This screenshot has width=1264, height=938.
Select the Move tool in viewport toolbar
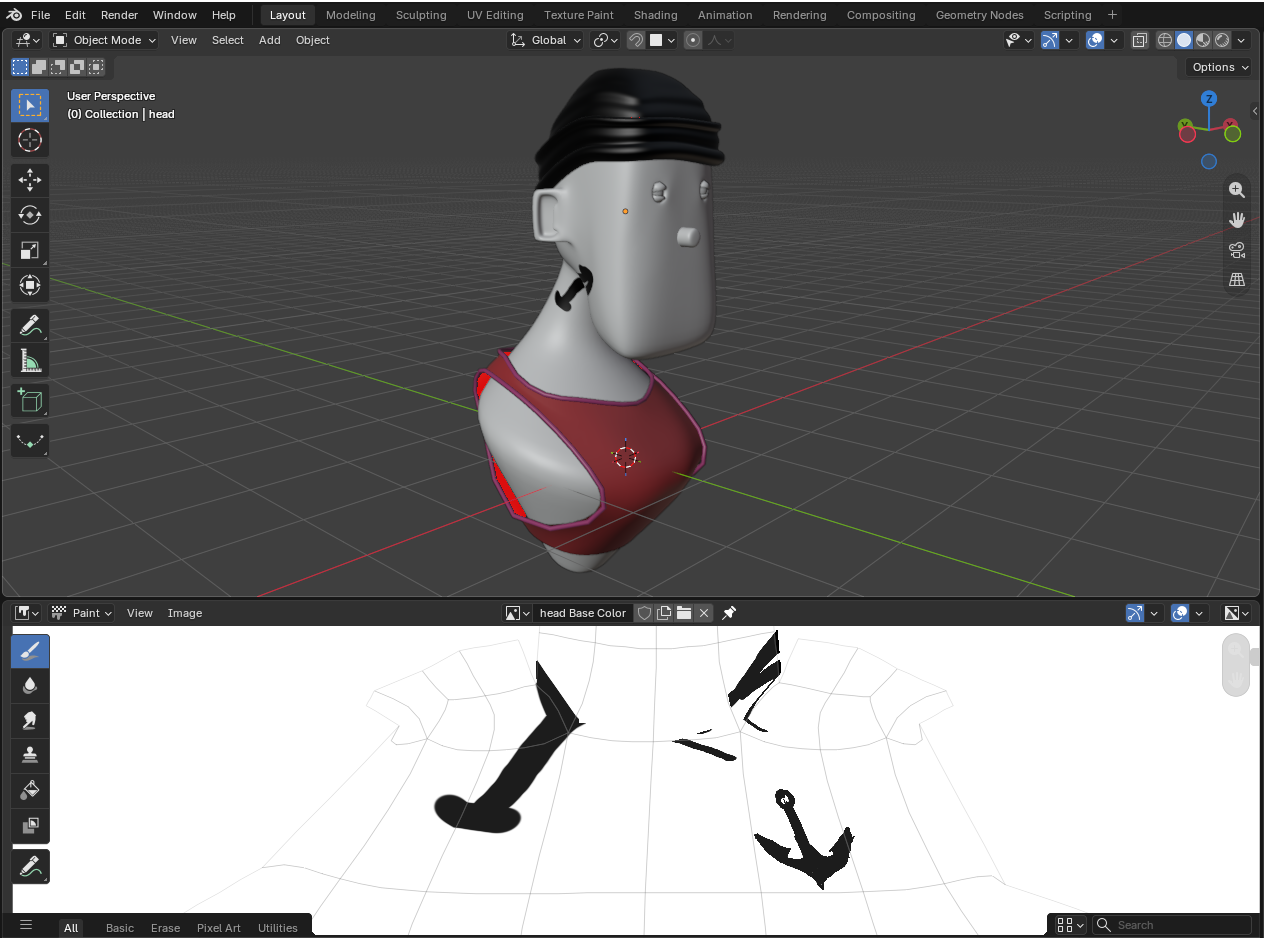[30, 180]
